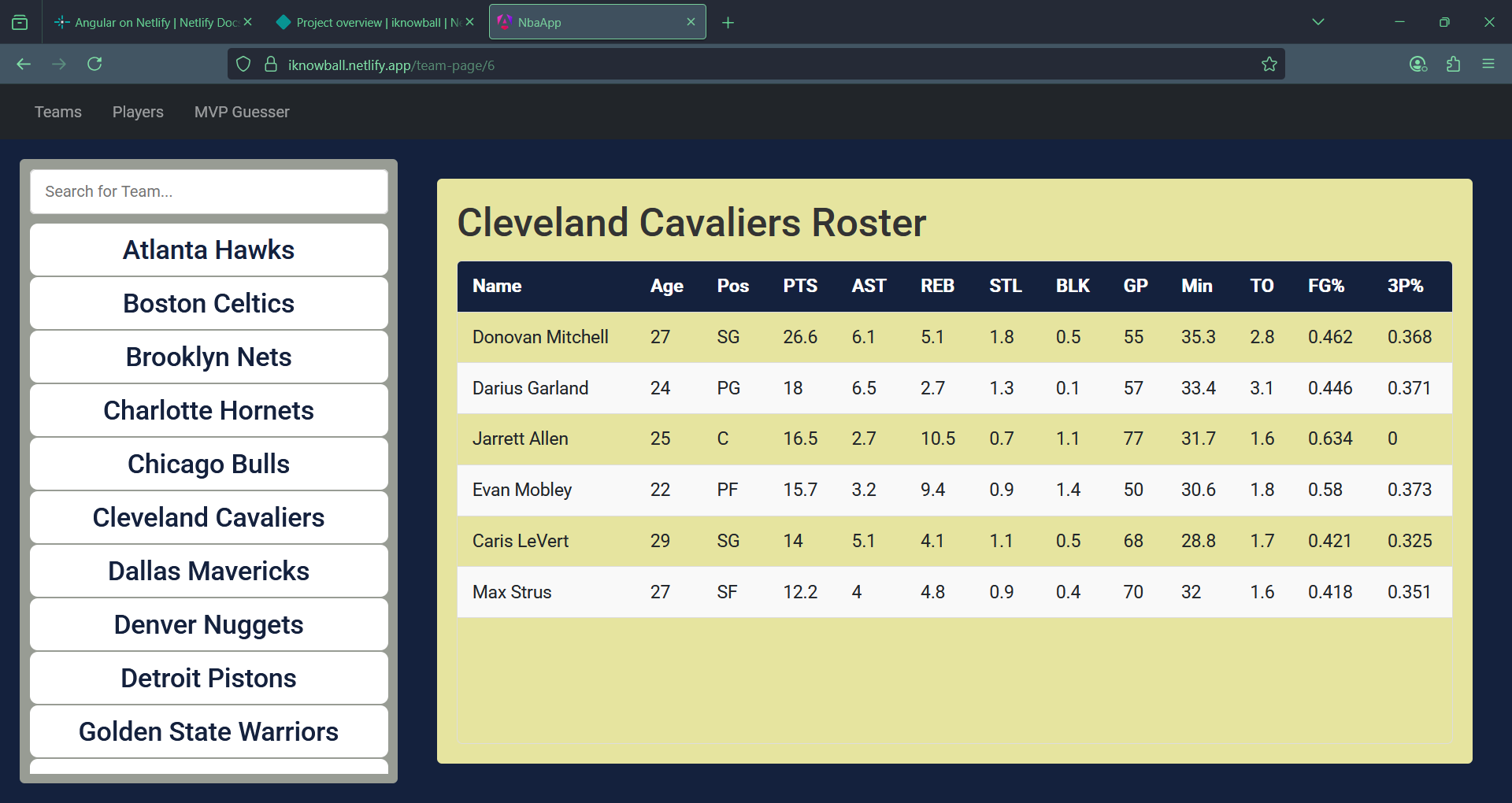Viewport: 1512px width, 803px height.
Task: Open the MVP Guesser navigation item
Action: coord(241,112)
